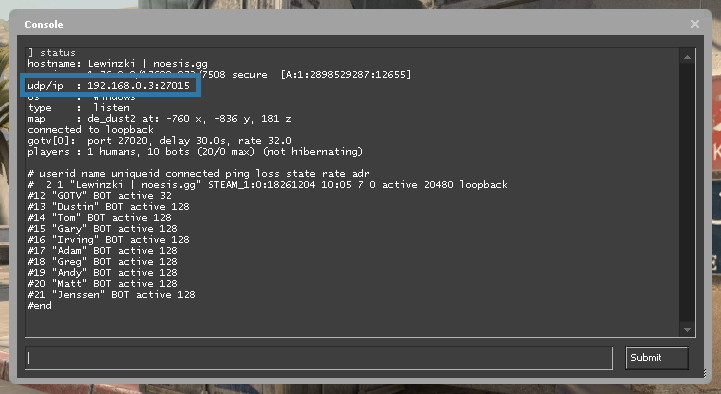Click the console resize grip
This screenshot has height=394, width=721.
click(x=704, y=373)
